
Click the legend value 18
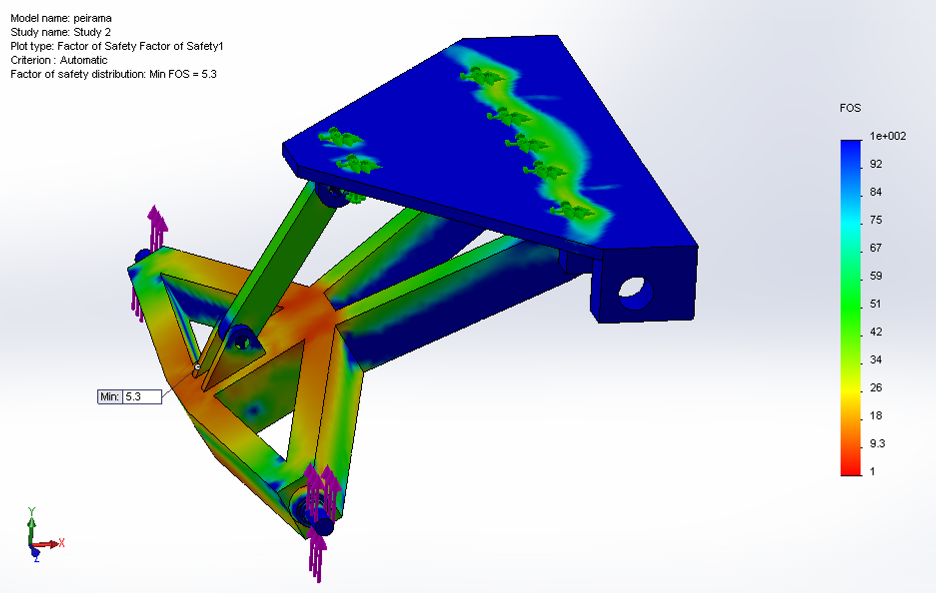point(876,416)
